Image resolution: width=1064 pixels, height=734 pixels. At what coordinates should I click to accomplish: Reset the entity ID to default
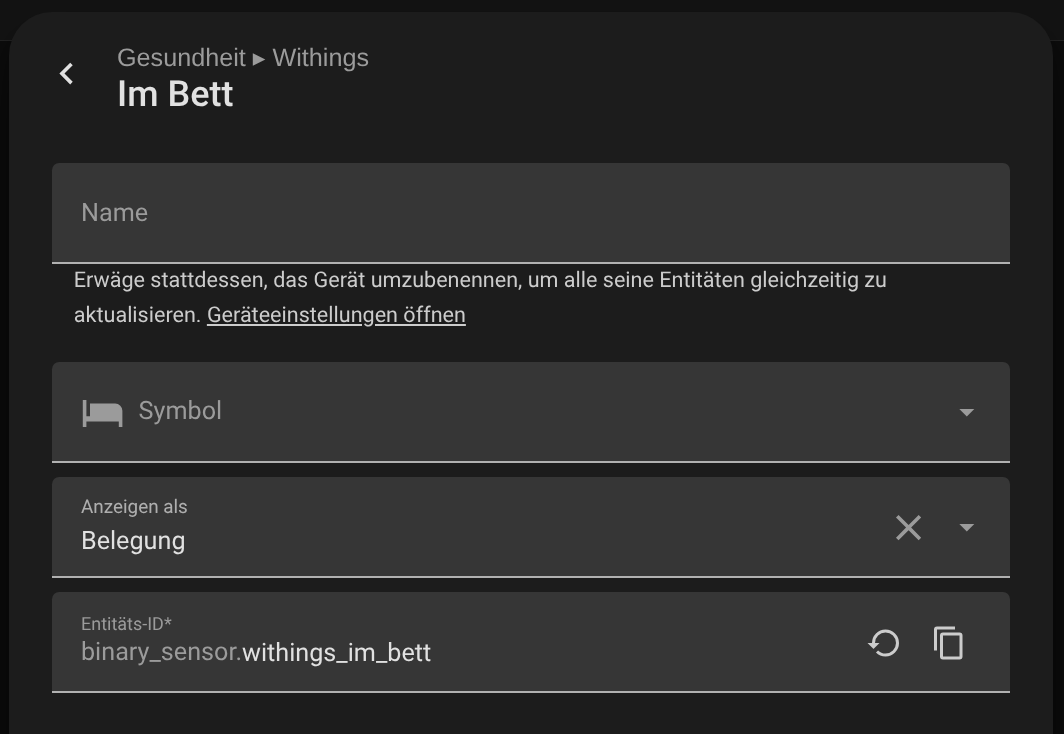(x=884, y=642)
